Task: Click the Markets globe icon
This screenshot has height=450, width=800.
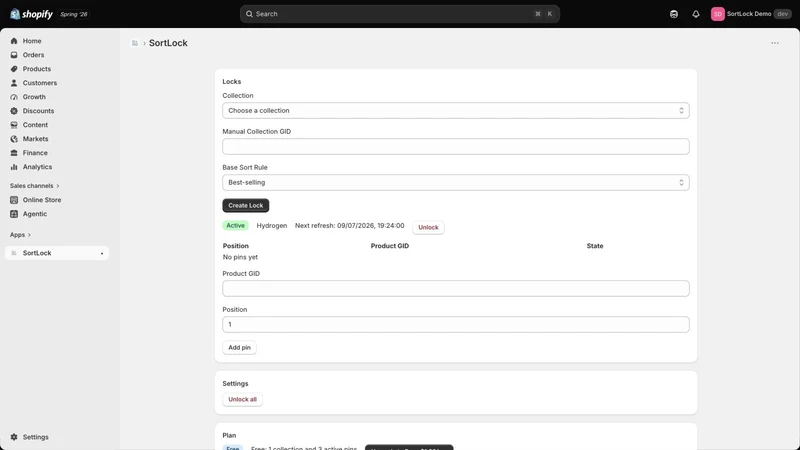Action: (14, 139)
